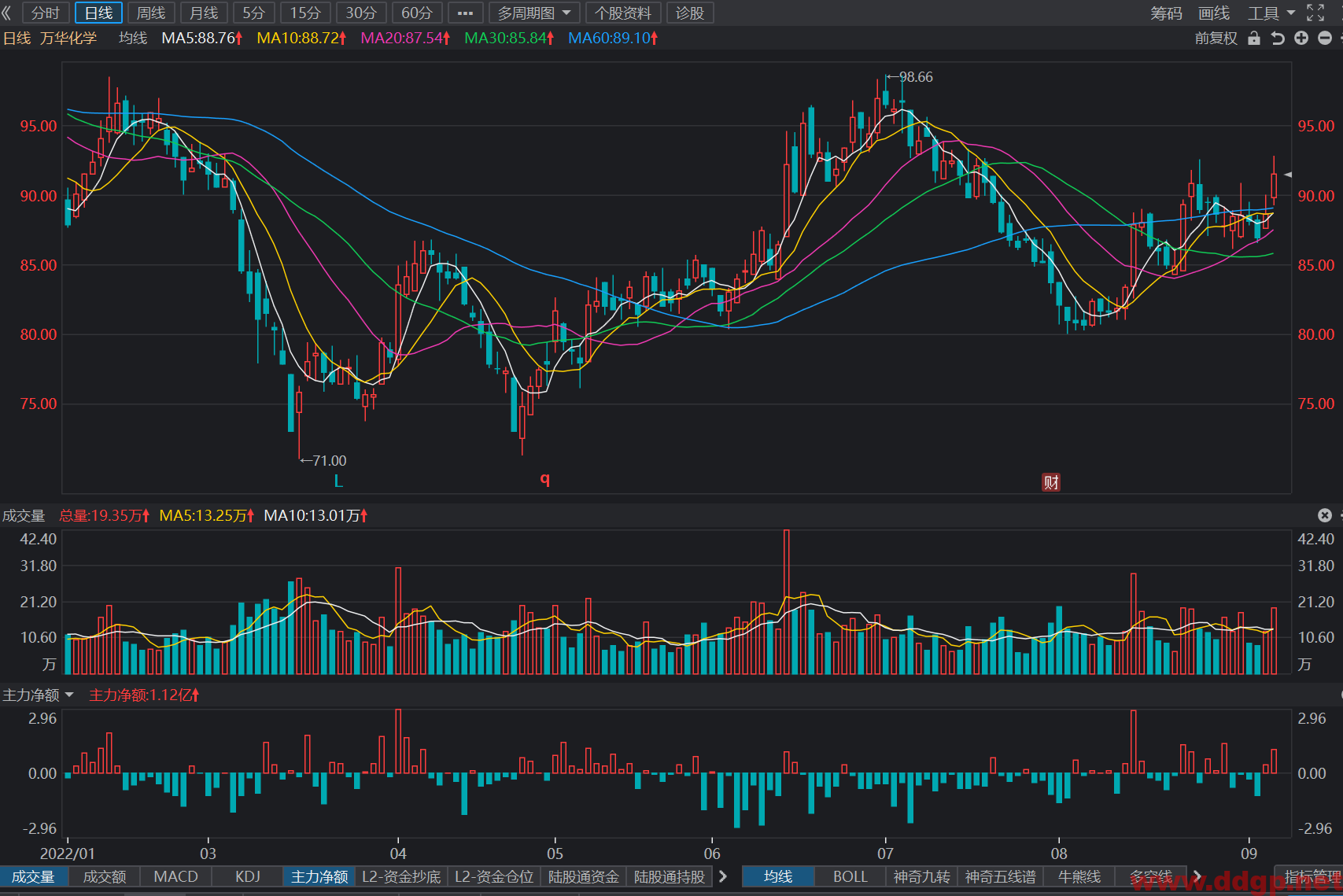Switch chart to 60分 period

tap(417, 13)
